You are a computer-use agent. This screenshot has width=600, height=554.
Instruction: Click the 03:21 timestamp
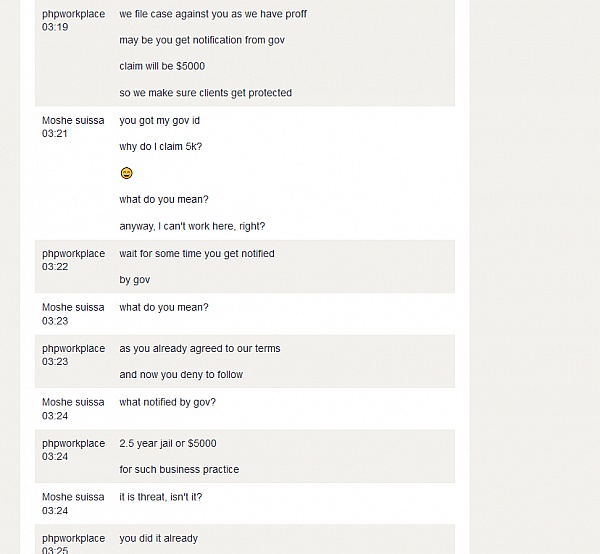55,134
